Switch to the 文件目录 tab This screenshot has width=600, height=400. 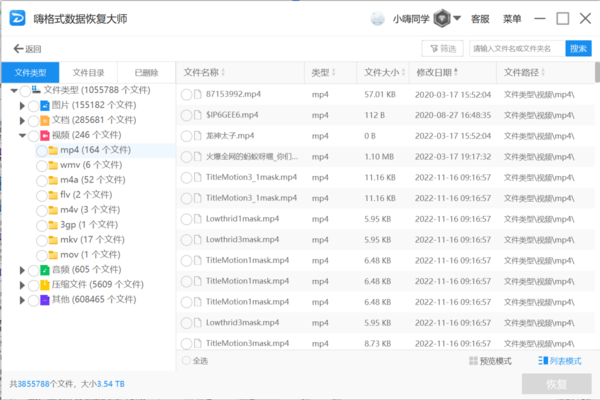point(88,73)
